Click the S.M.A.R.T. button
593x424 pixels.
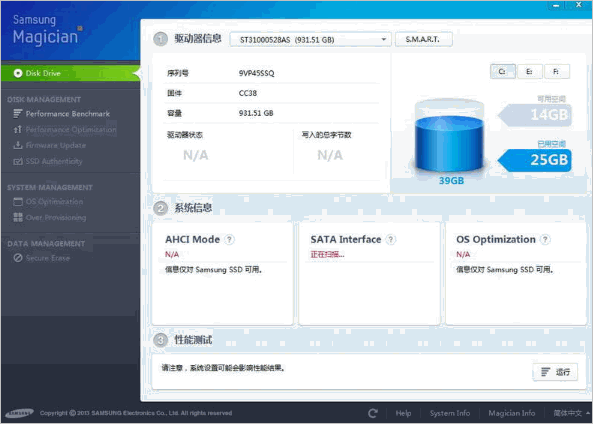click(423, 39)
